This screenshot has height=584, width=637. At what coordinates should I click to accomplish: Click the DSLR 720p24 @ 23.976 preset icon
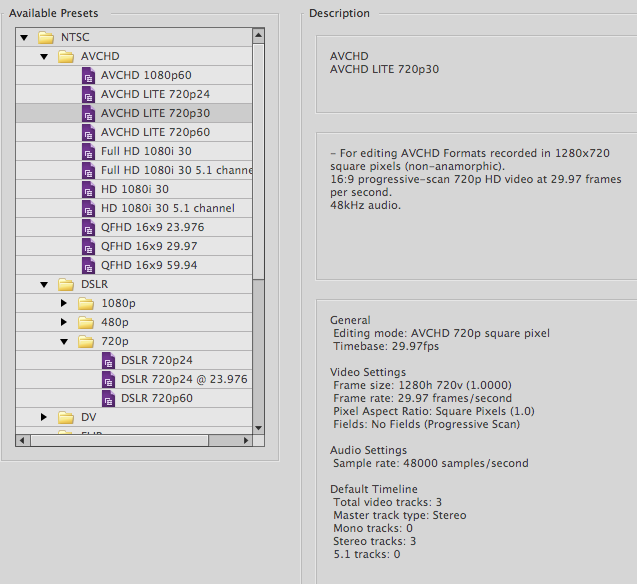pos(108,380)
